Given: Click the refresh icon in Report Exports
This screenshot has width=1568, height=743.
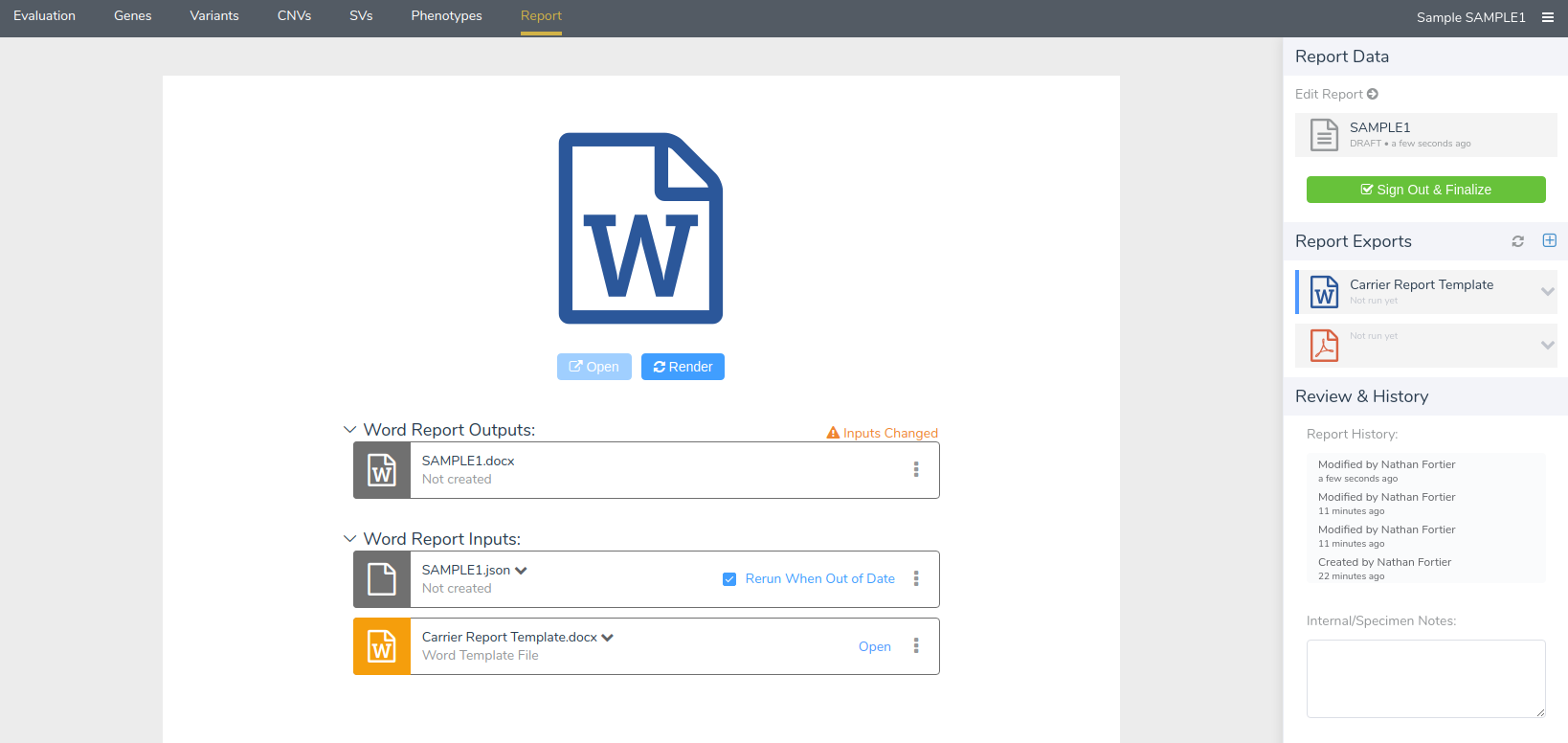Looking at the screenshot, I should (x=1517, y=241).
